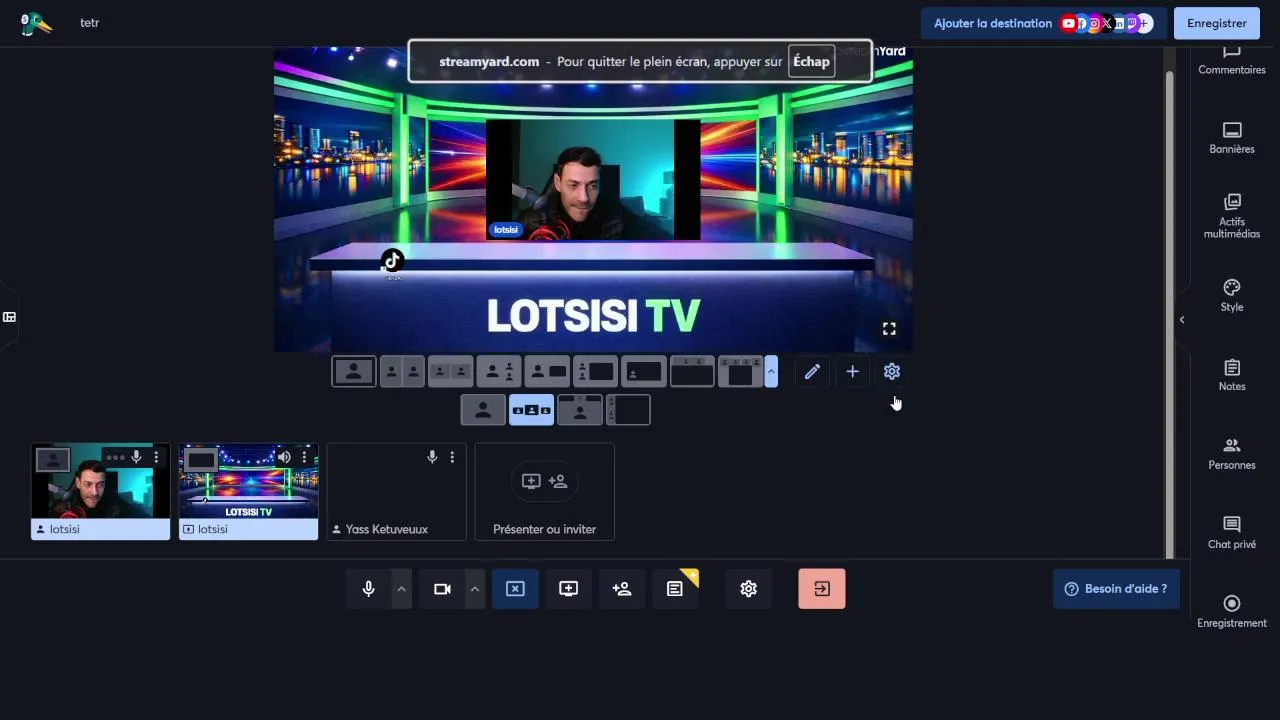Open the Style panel
Viewport: 1280px width, 720px height.
point(1232,296)
